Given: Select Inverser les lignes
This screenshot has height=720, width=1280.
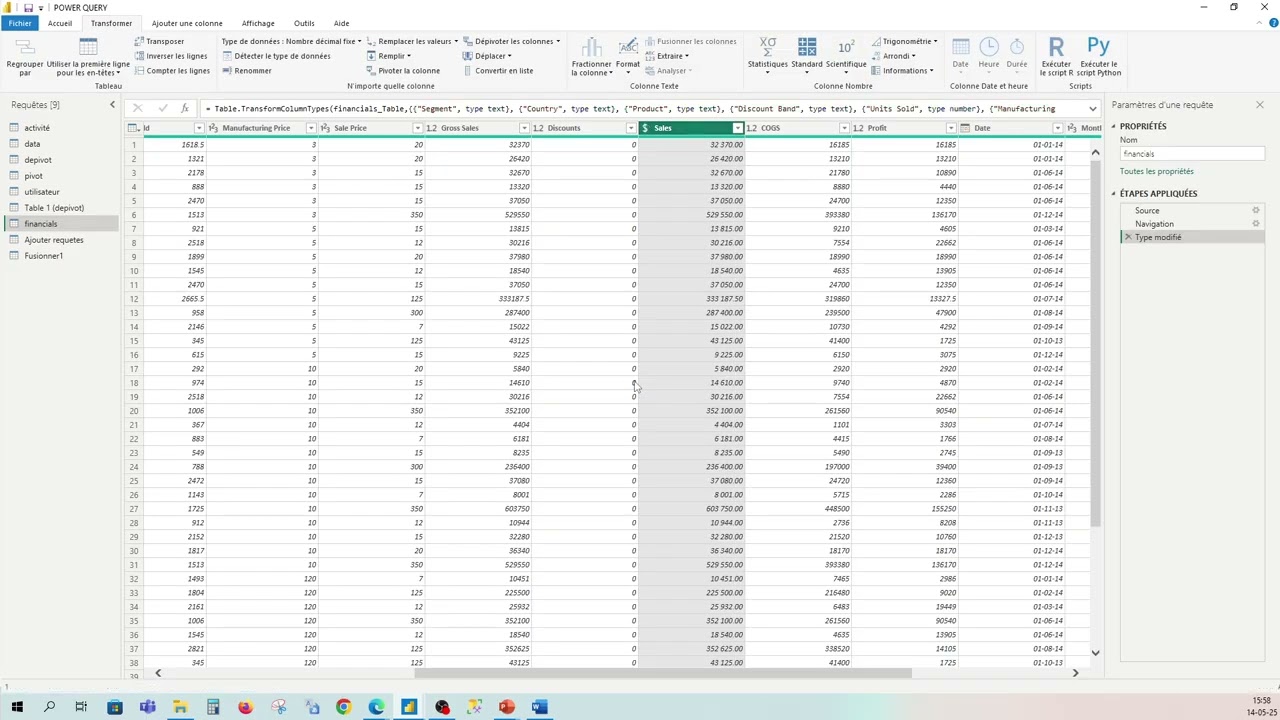Looking at the screenshot, I should pos(171,56).
